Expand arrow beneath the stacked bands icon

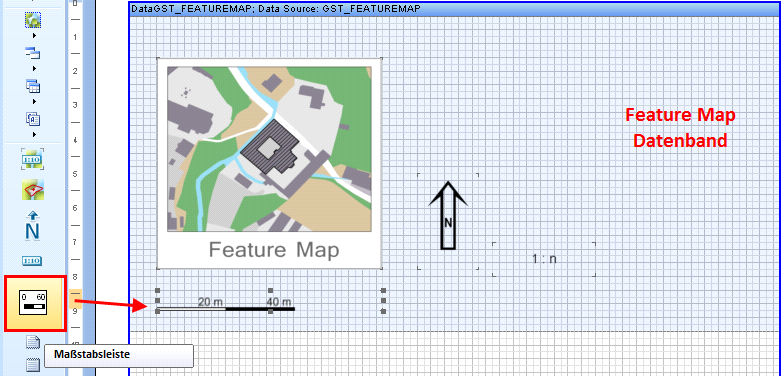[34, 69]
